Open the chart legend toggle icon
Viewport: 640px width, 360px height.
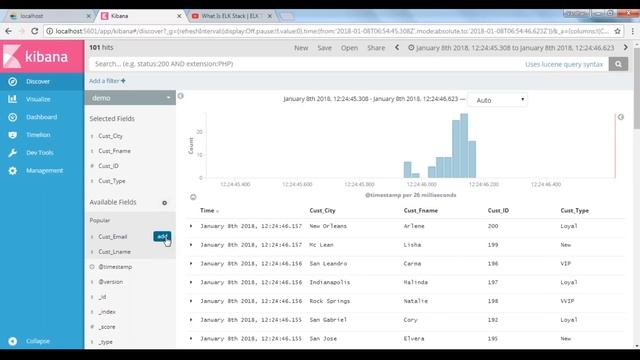click(621, 117)
